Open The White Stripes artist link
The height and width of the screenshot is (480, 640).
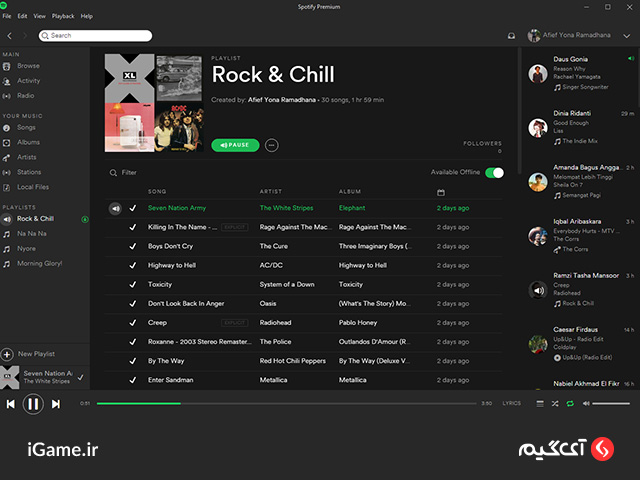click(287, 208)
